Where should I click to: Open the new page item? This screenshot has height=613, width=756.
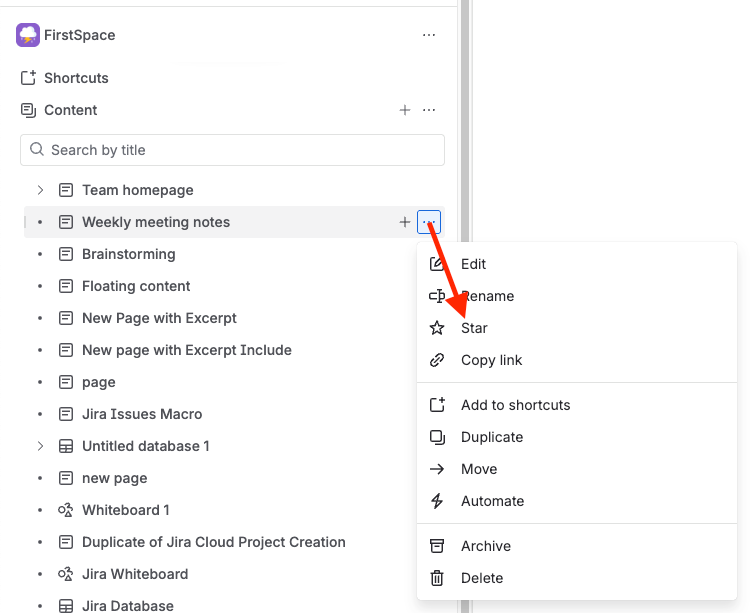pos(114,478)
